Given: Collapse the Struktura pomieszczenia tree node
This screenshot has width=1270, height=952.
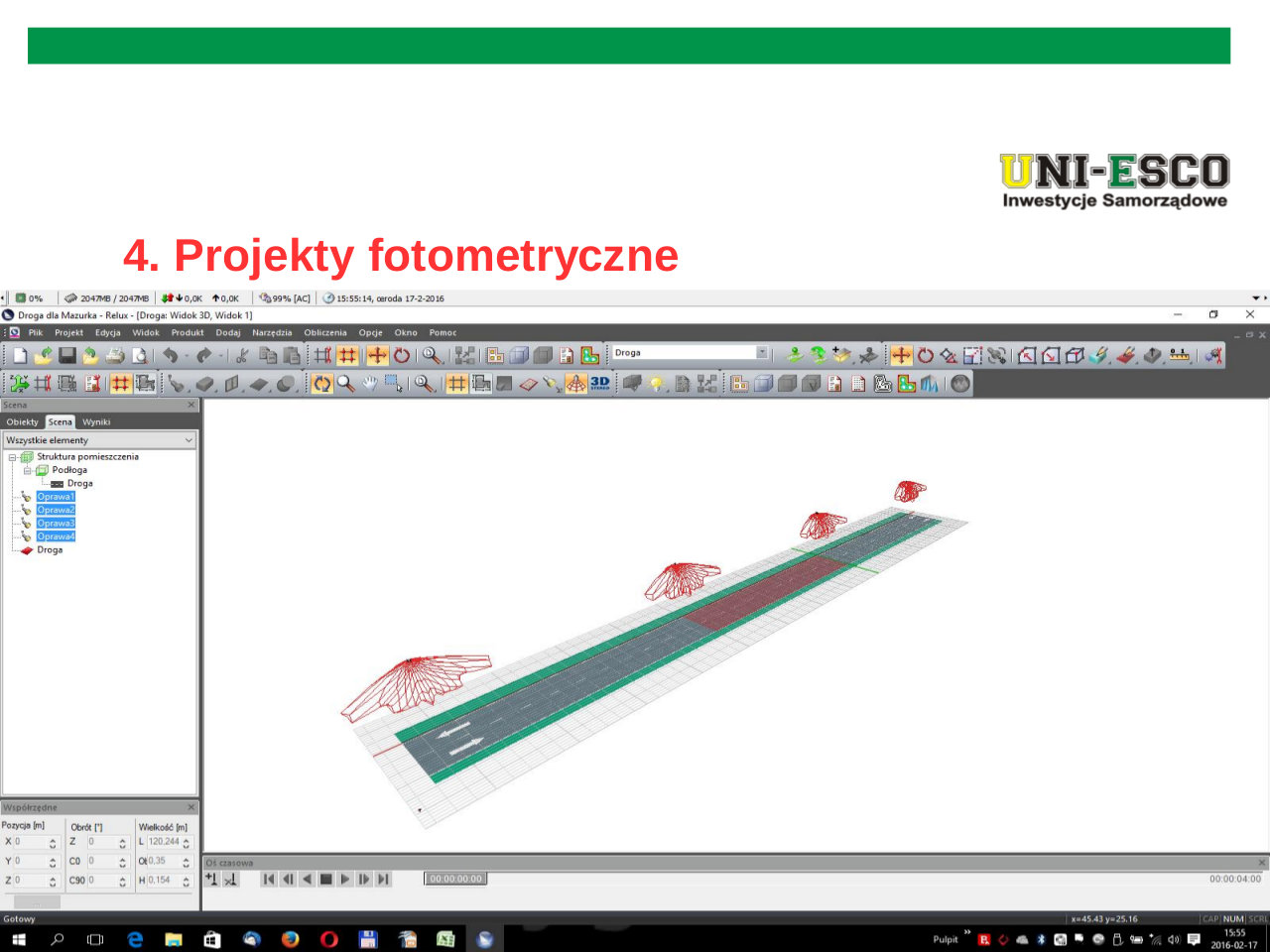Looking at the screenshot, I should tap(12, 457).
